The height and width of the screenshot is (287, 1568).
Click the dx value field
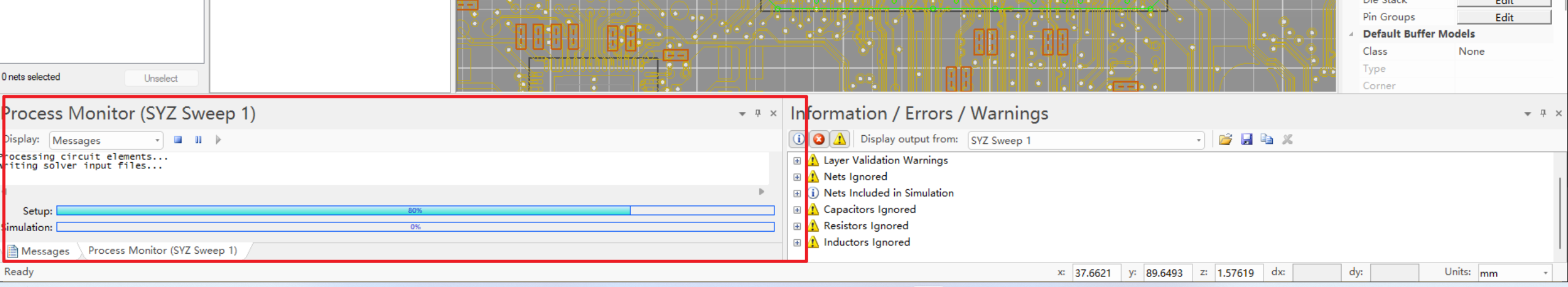1316,273
